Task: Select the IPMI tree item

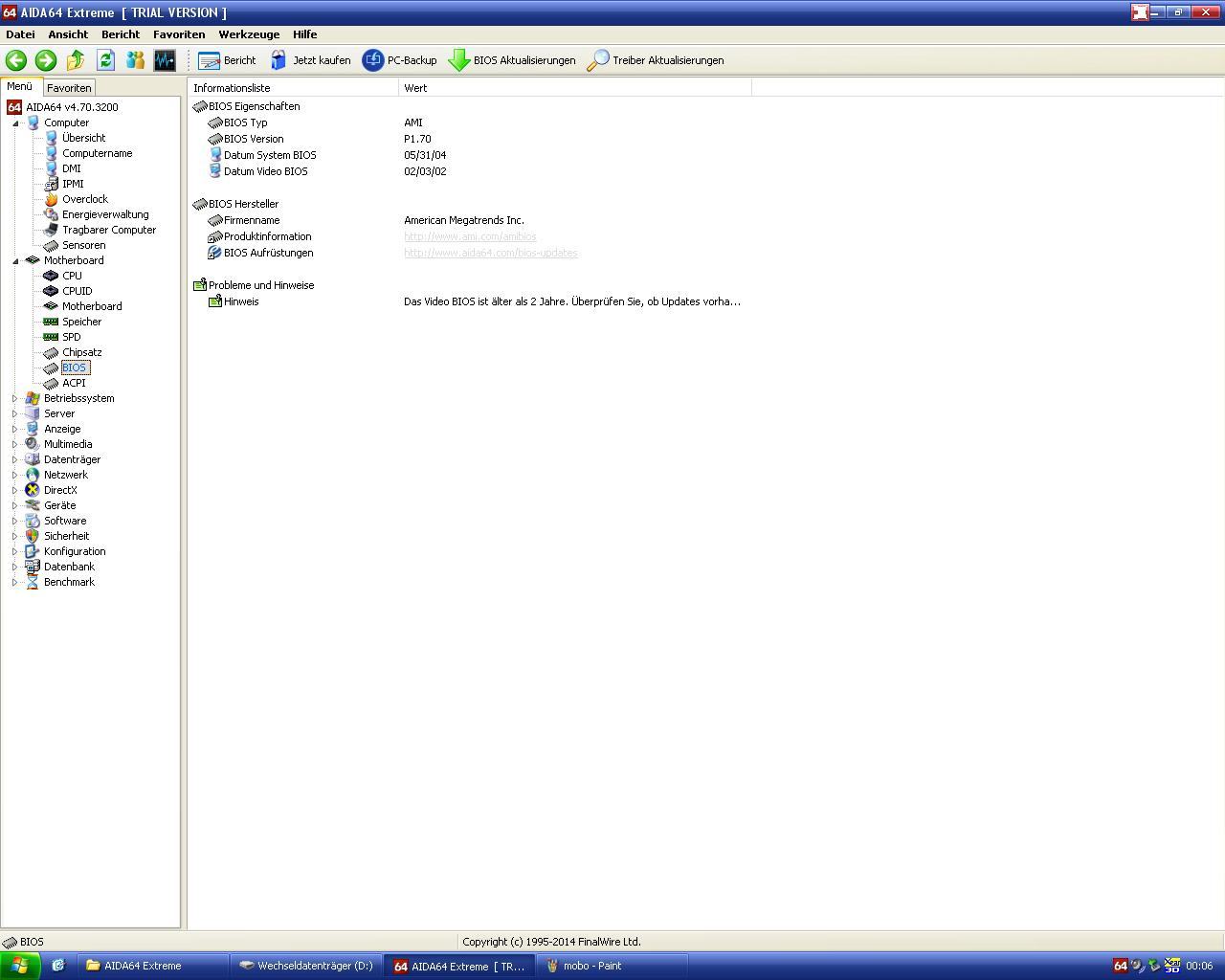Action: 73,184
